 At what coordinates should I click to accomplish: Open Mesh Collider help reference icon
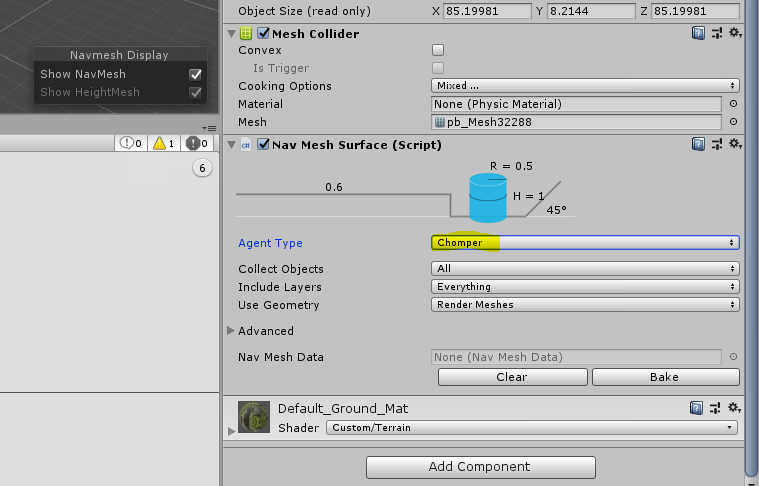[698, 33]
